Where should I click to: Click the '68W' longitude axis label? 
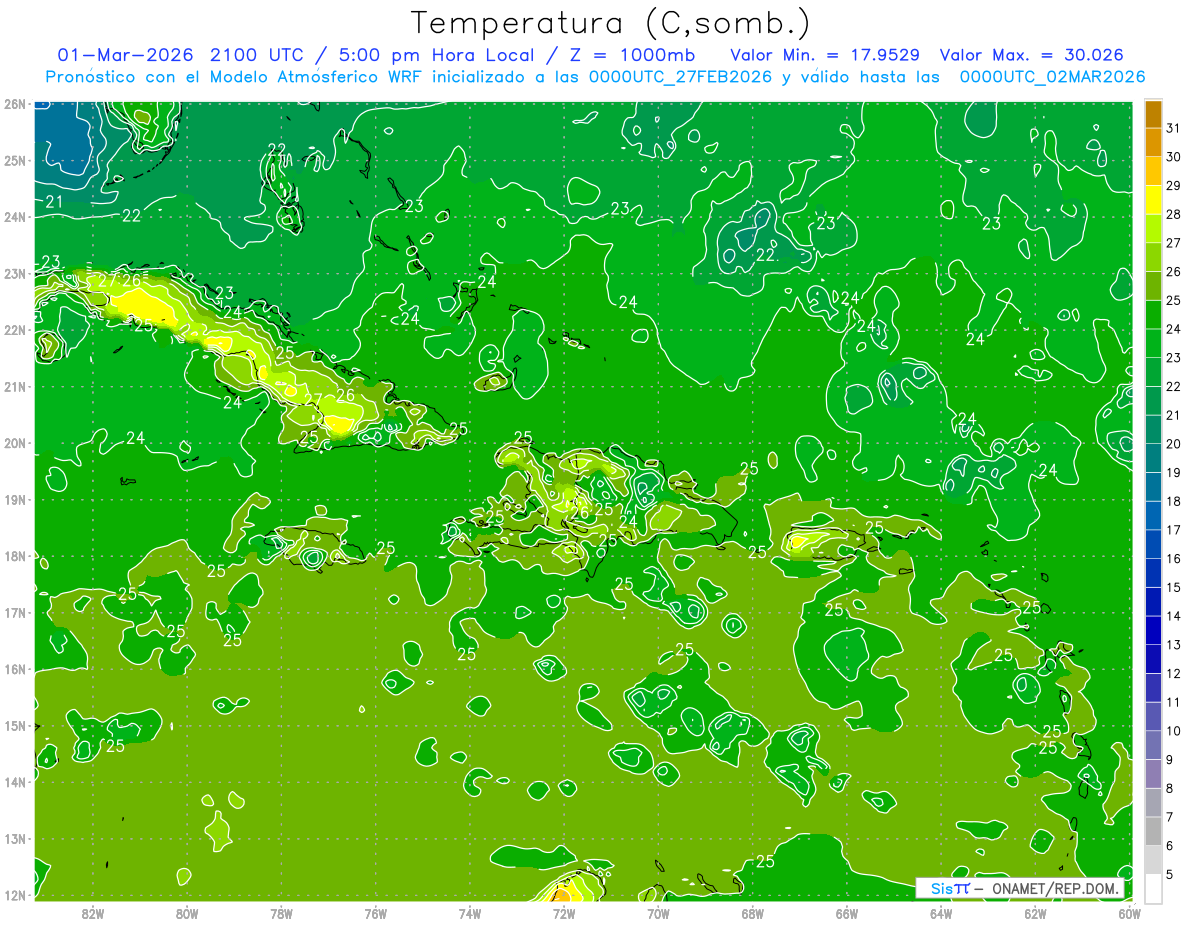coord(753,913)
